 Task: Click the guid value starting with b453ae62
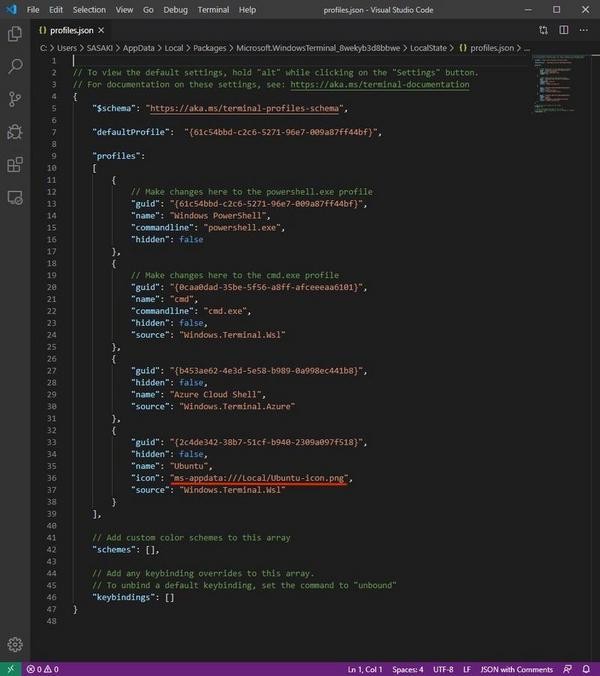point(266,371)
